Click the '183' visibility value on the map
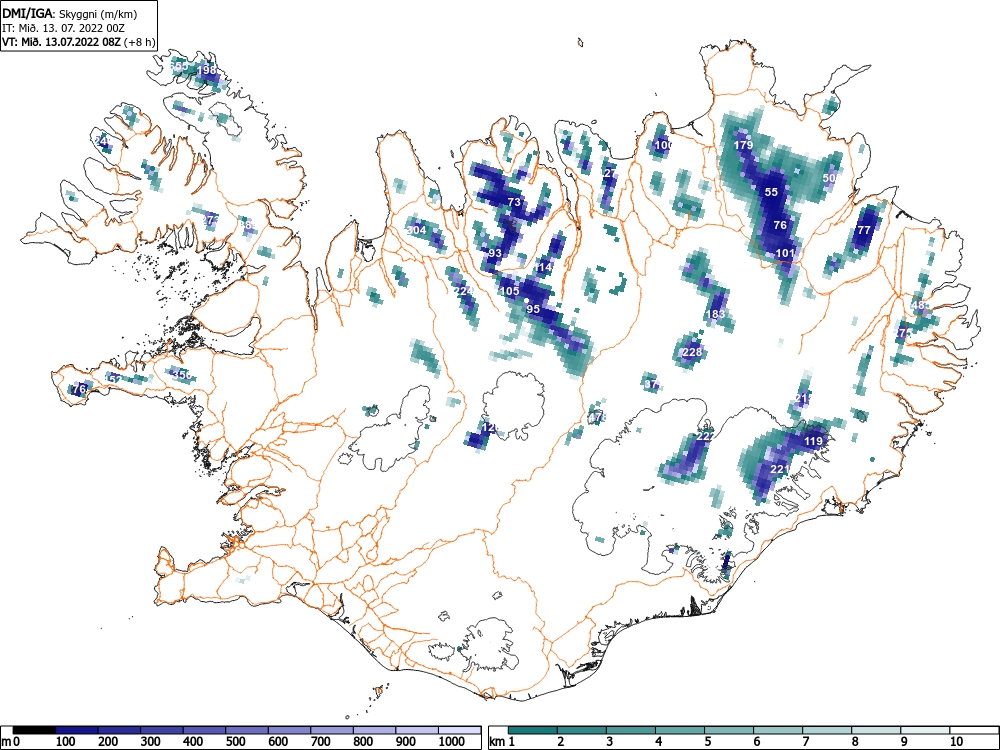The height and width of the screenshot is (750, 1000). tap(716, 314)
